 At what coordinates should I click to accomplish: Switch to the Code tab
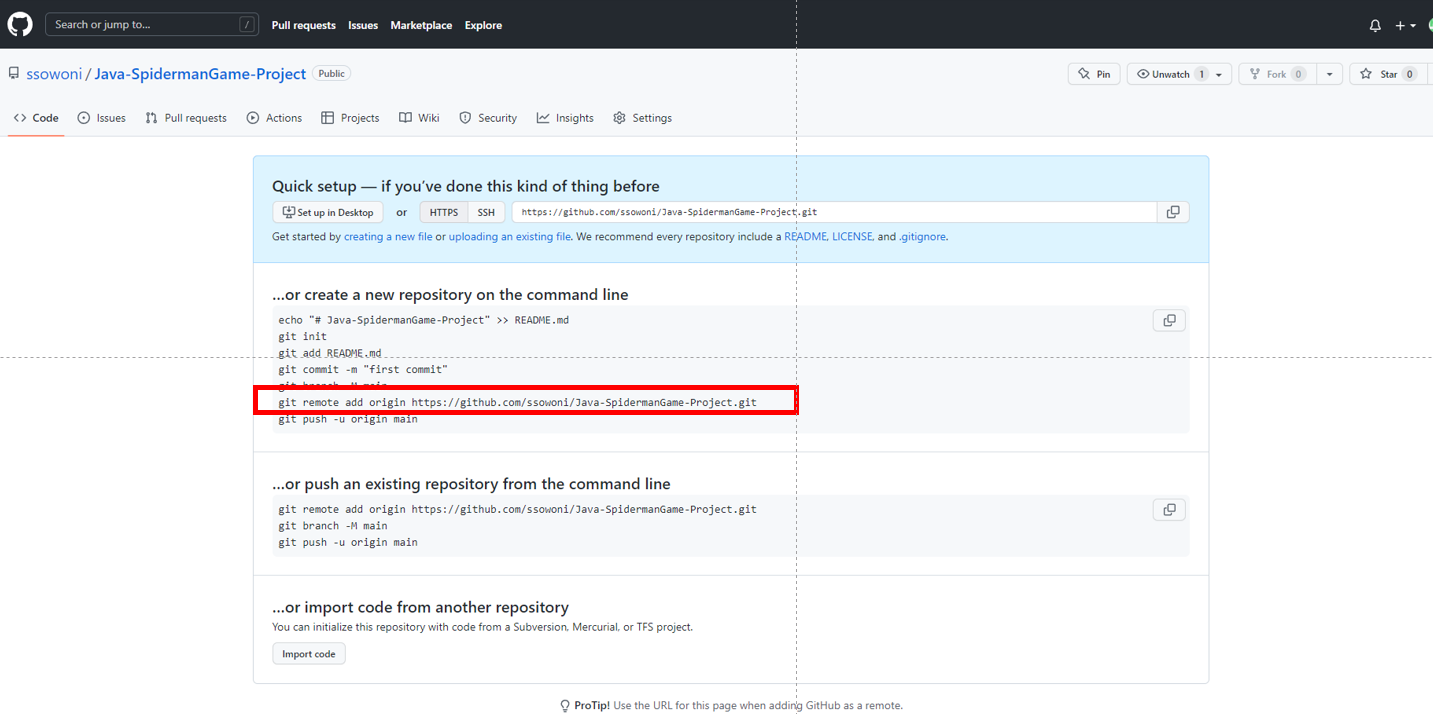point(36,118)
